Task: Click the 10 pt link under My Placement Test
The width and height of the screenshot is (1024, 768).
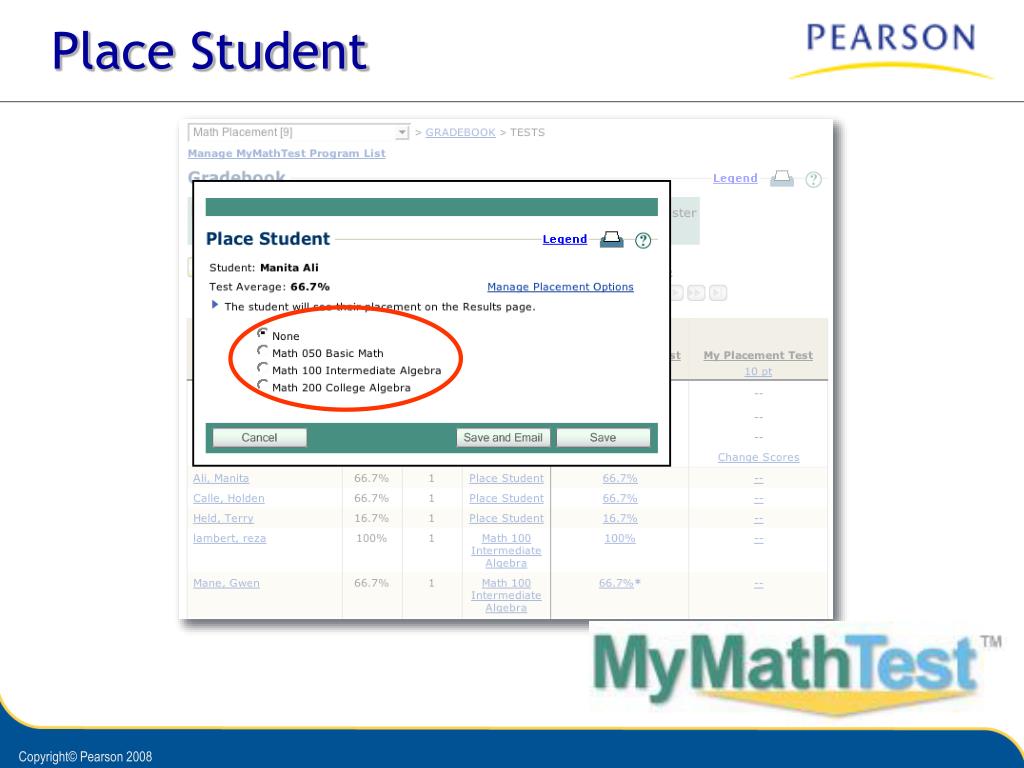Action: click(x=758, y=372)
